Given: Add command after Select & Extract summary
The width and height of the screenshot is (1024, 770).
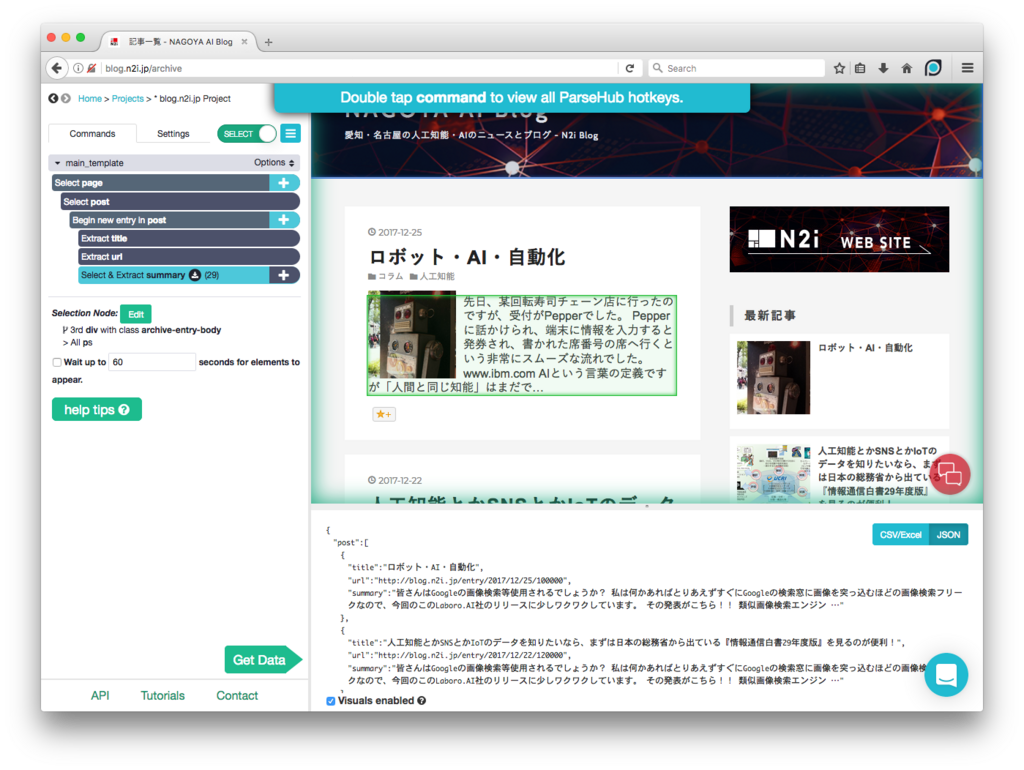Looking at the screenshot, I should pos(284,275).
